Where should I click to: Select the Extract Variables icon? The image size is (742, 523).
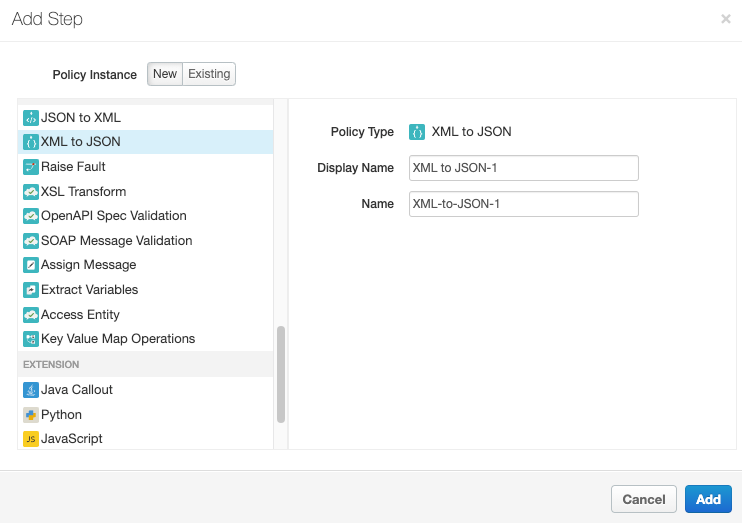point(30,290)
